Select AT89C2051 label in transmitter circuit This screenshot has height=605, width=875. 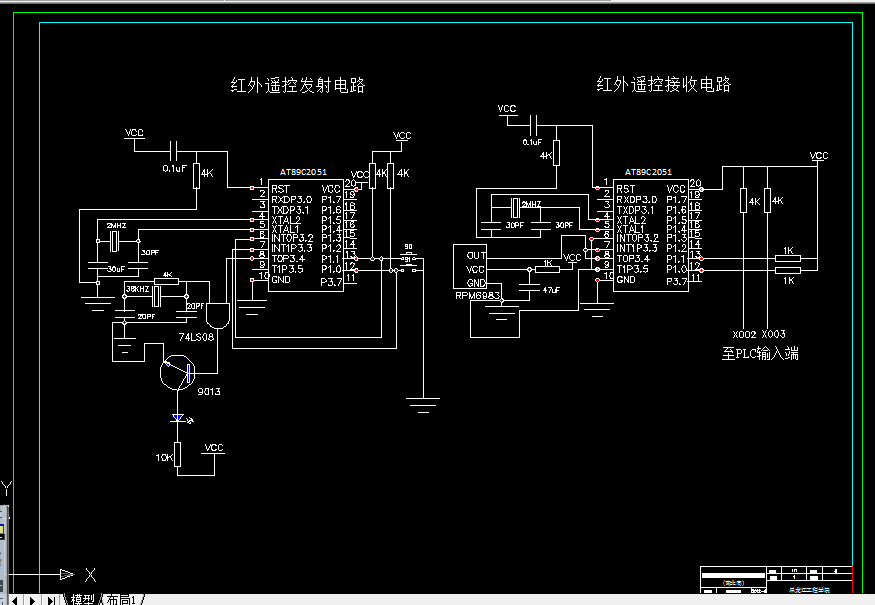(x=303, y=172)
